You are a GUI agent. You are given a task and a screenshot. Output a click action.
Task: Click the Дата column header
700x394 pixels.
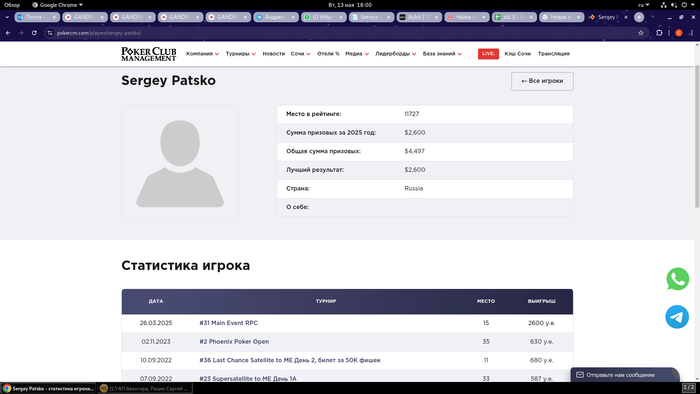tap(156, 301)
